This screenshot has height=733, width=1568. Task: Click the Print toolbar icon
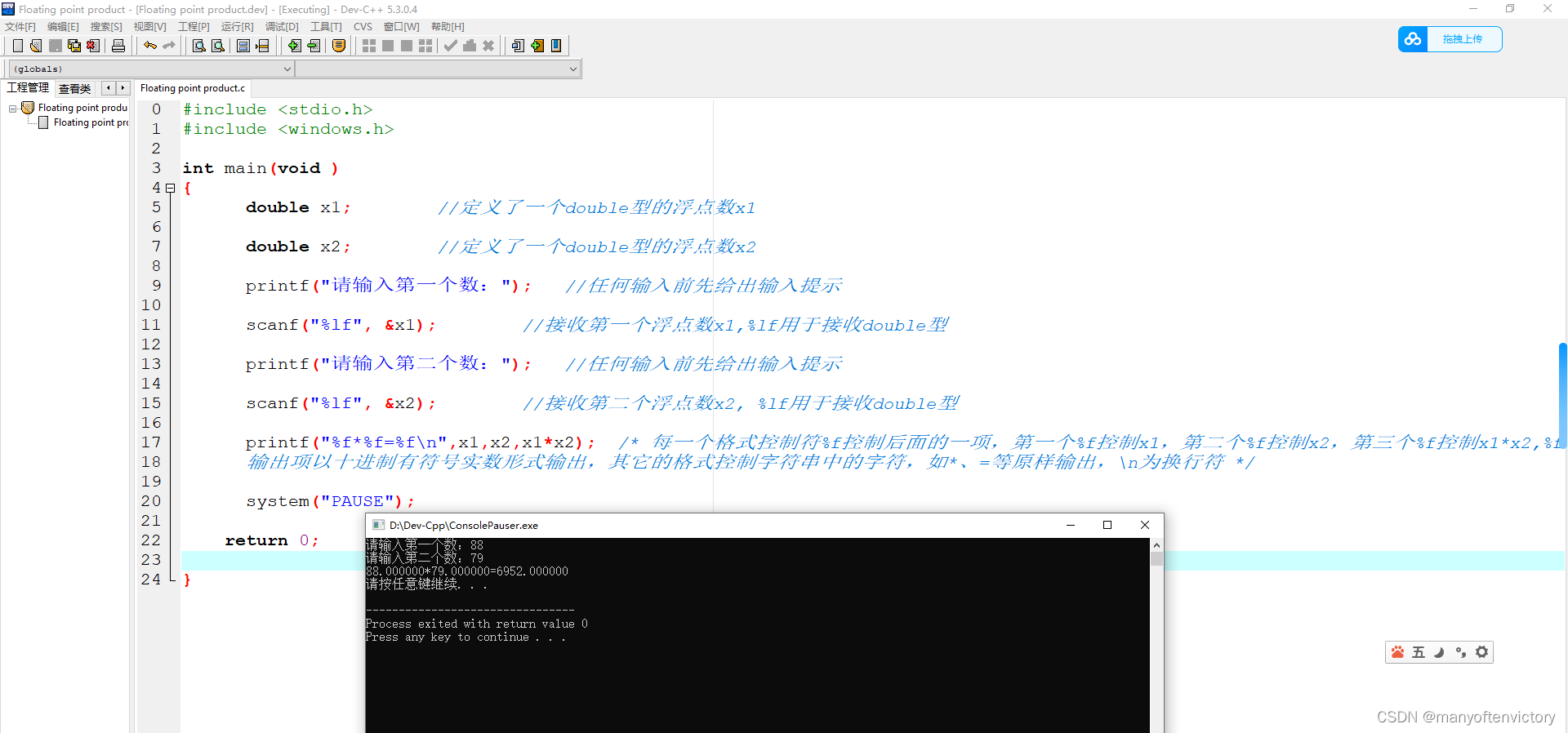tap(118, 46)
